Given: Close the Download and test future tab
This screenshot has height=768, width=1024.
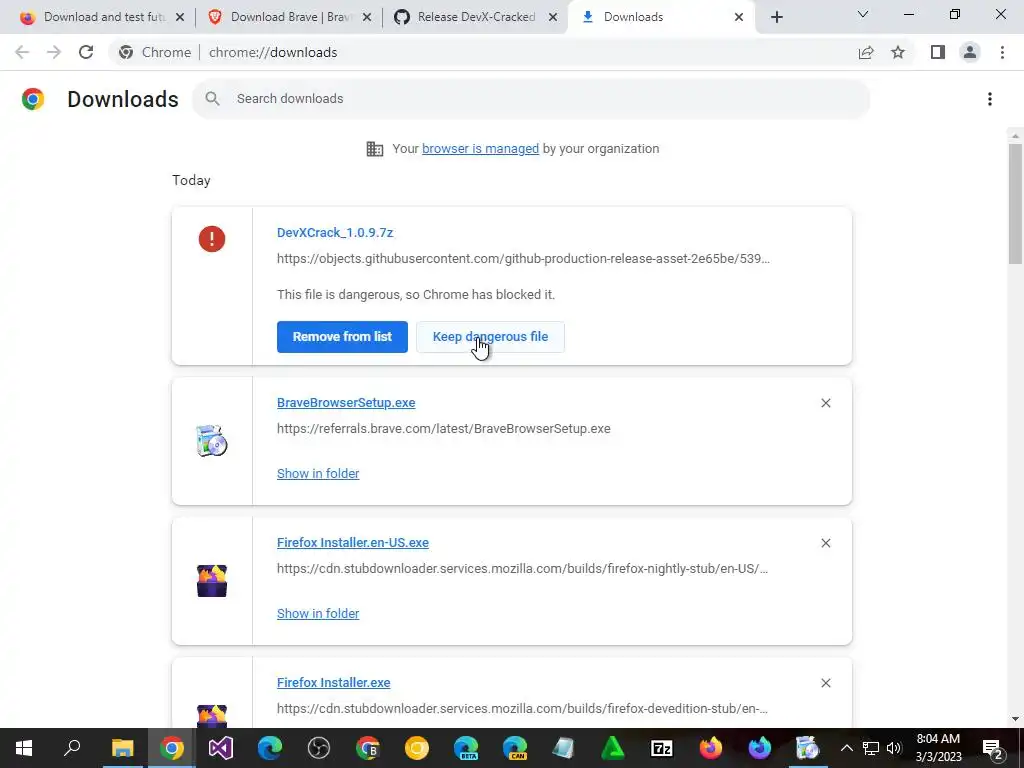Looking at the screenshot, I should (x=180, y=17).
